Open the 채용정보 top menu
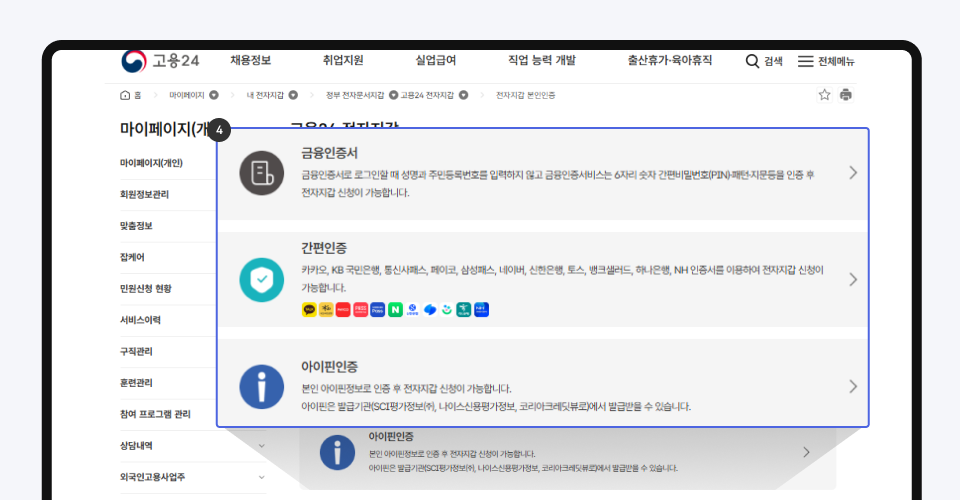The width and height of the screenshot is (960, 500). (250, 60)
